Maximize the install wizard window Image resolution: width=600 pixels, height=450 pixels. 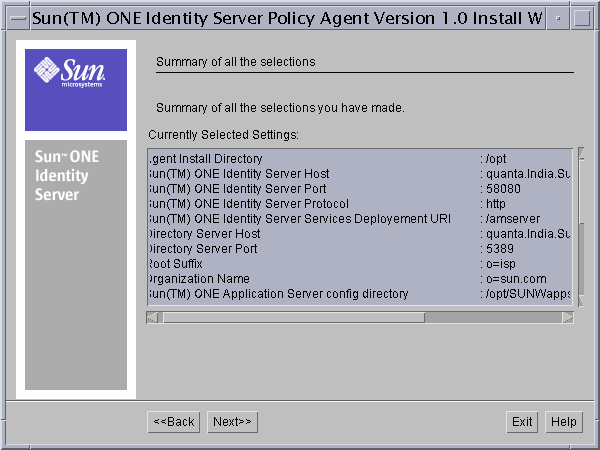point(582,18)
